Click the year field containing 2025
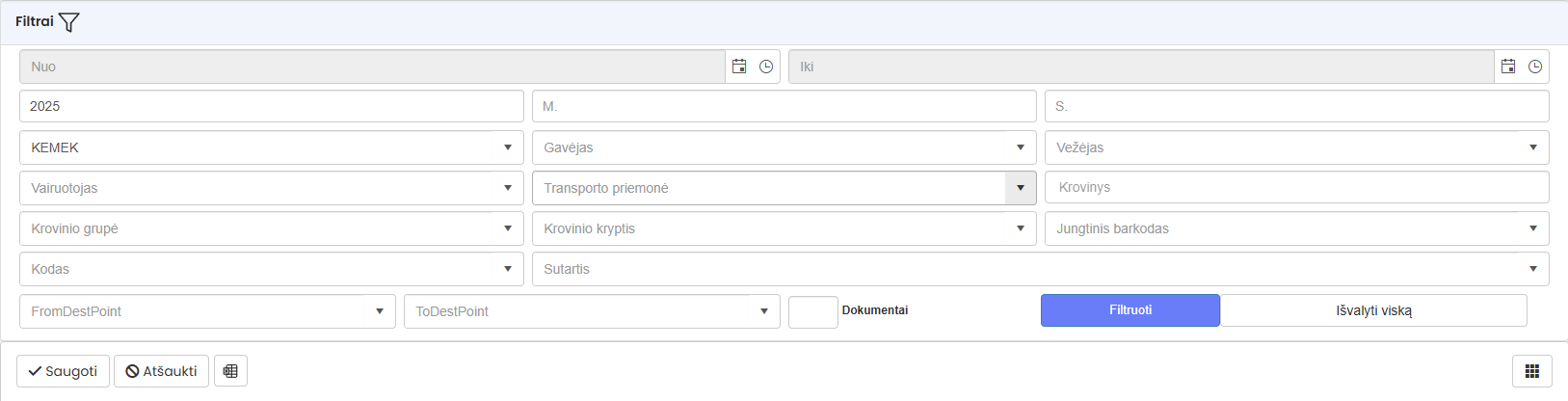 point(271,106)
